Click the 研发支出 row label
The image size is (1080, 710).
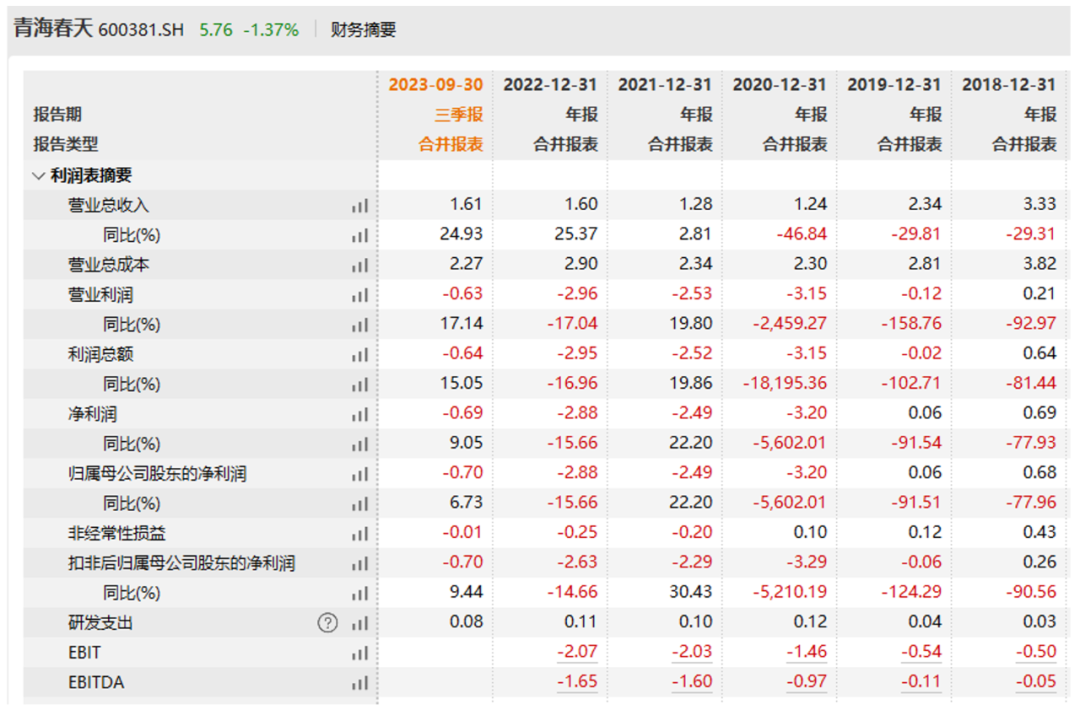[101, 623]
